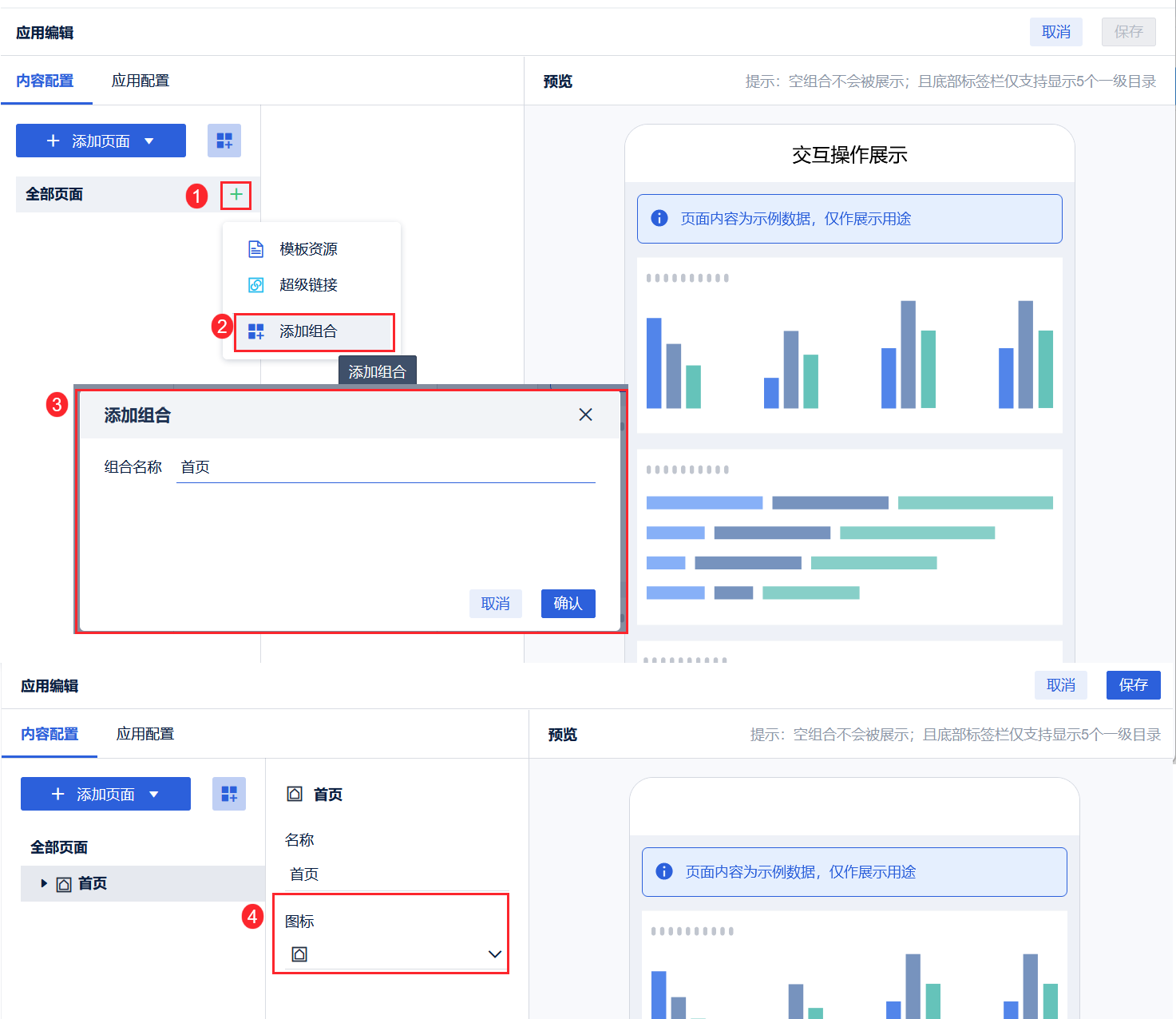
Task: Click the add-group grid icon above the 首页 tree row
Action: click(229, 794)
